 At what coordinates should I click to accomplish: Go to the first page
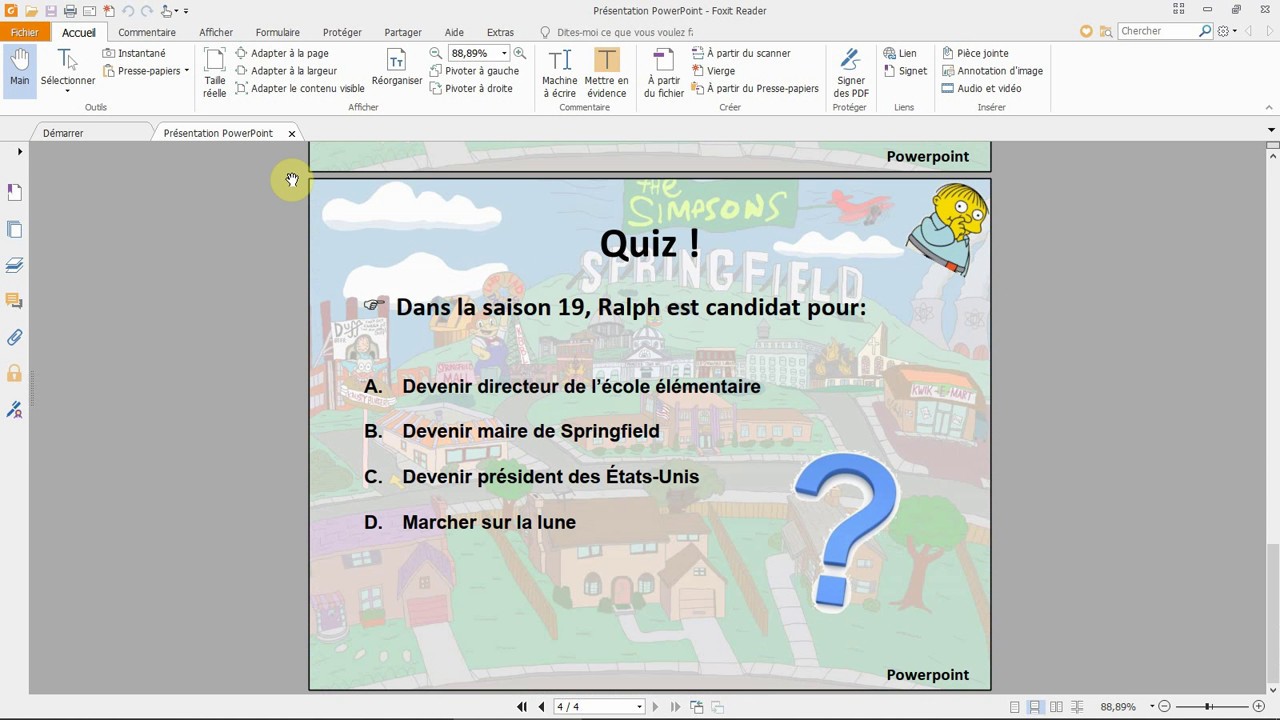click(x=521, y=706)
